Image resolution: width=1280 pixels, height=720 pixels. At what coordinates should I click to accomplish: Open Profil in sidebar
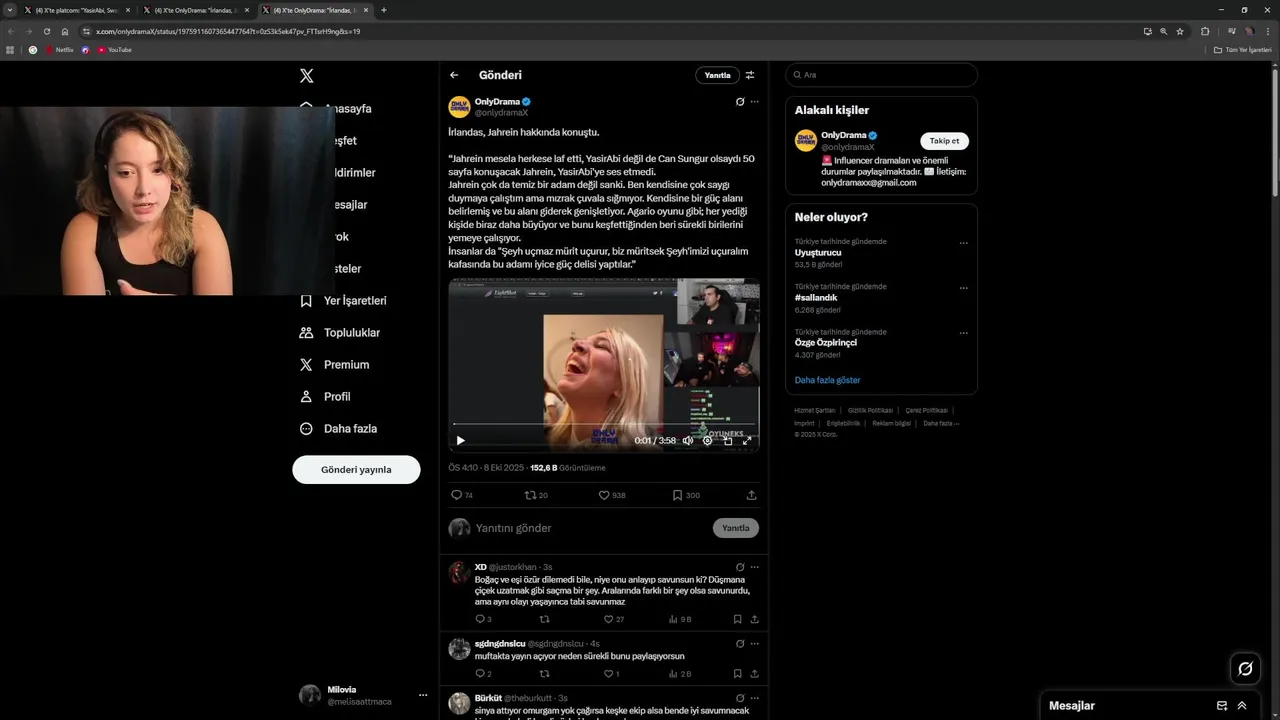tap(325, 397)
